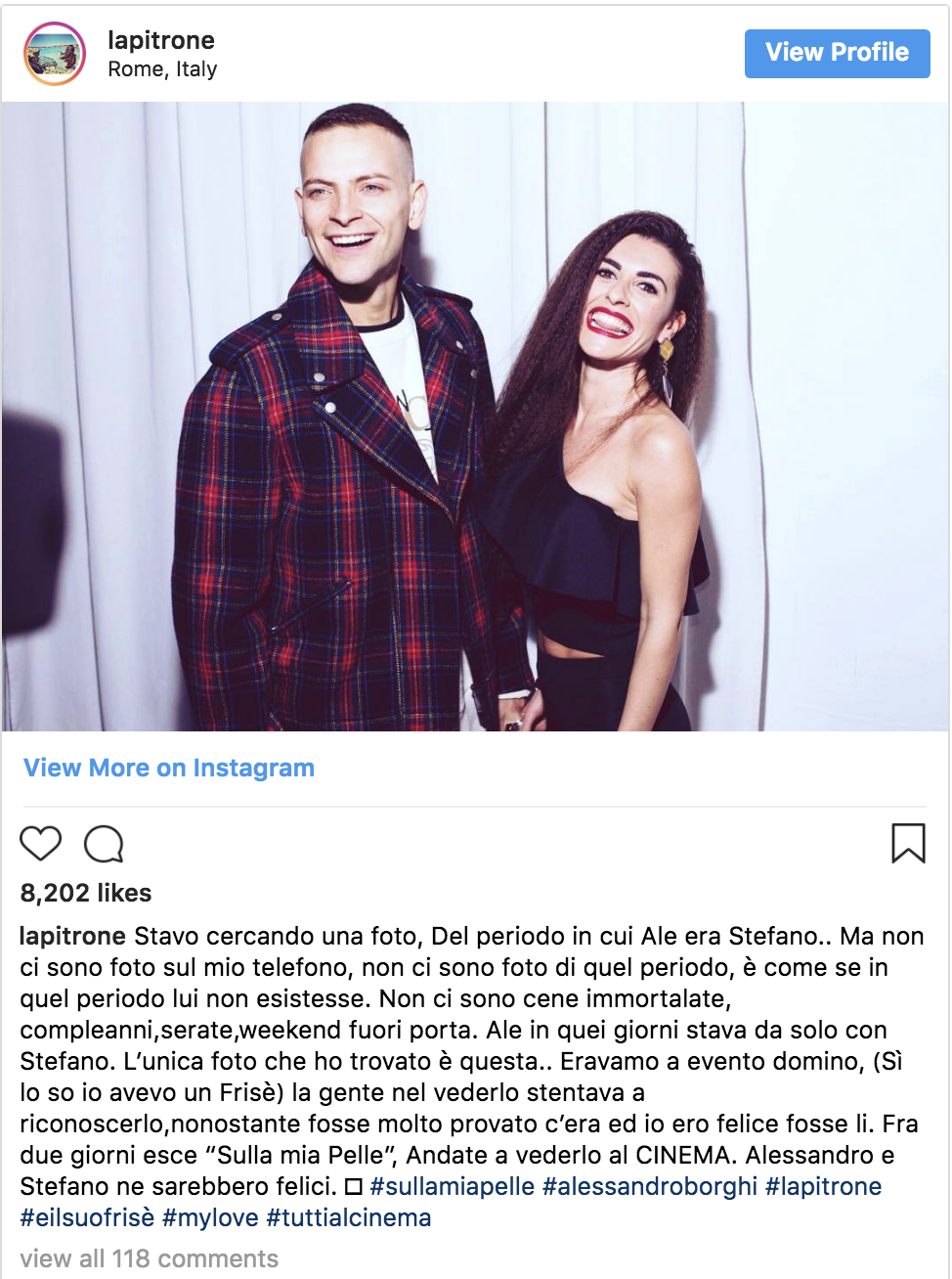
Task: Open lapitrone profile avatar picture
Action: [55, 54]
